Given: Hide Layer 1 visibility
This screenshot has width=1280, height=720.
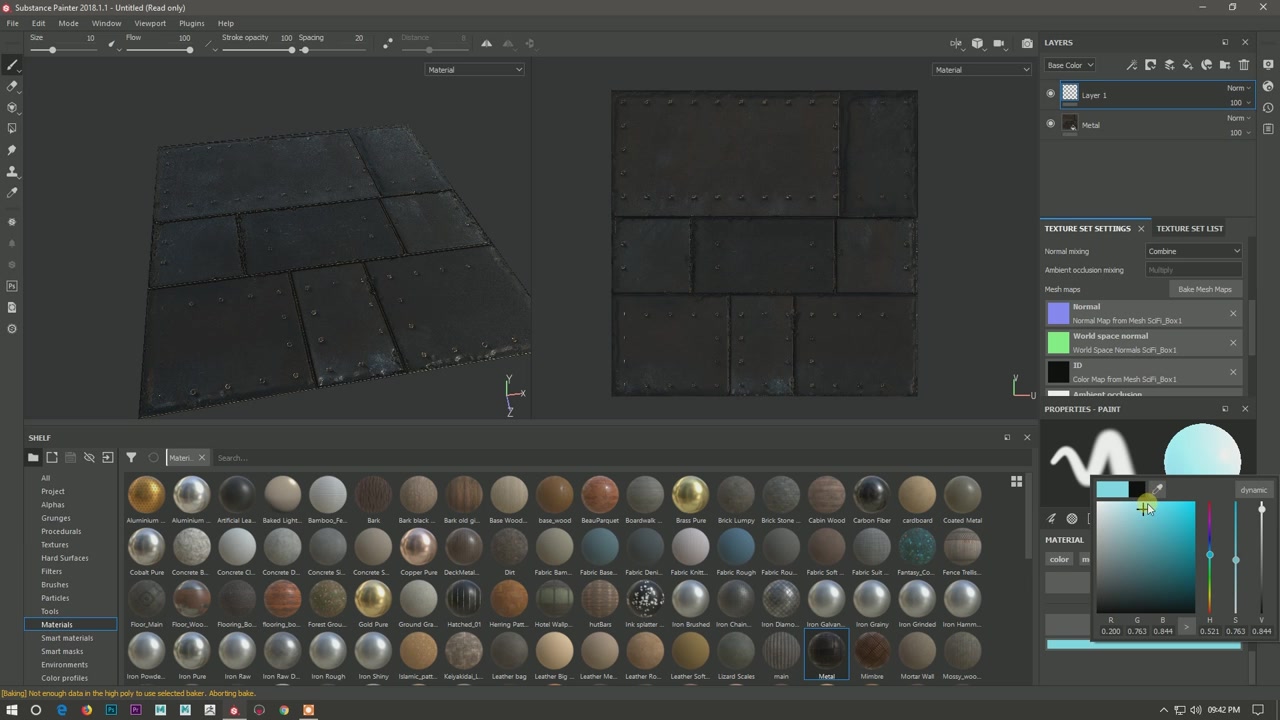Looking at the screenshot, I should (x=1050, y=94).
